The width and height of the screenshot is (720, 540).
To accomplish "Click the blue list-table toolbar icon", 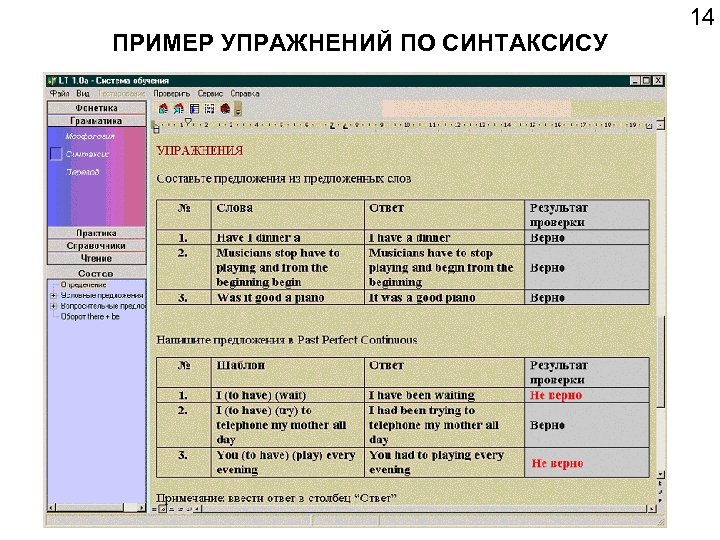I will point(195,109).
